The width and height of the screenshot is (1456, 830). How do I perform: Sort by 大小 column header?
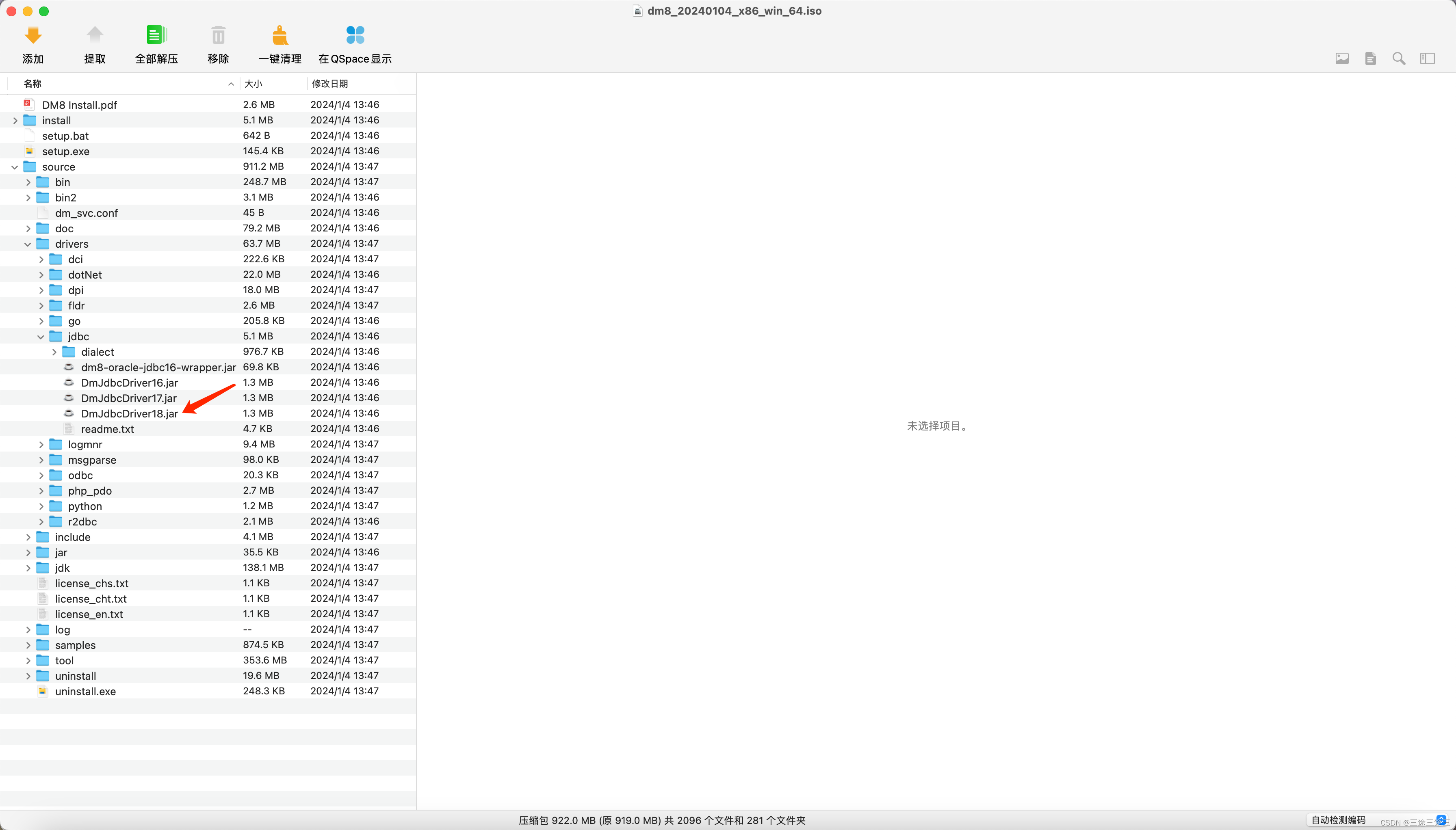[x=274, y=84]
